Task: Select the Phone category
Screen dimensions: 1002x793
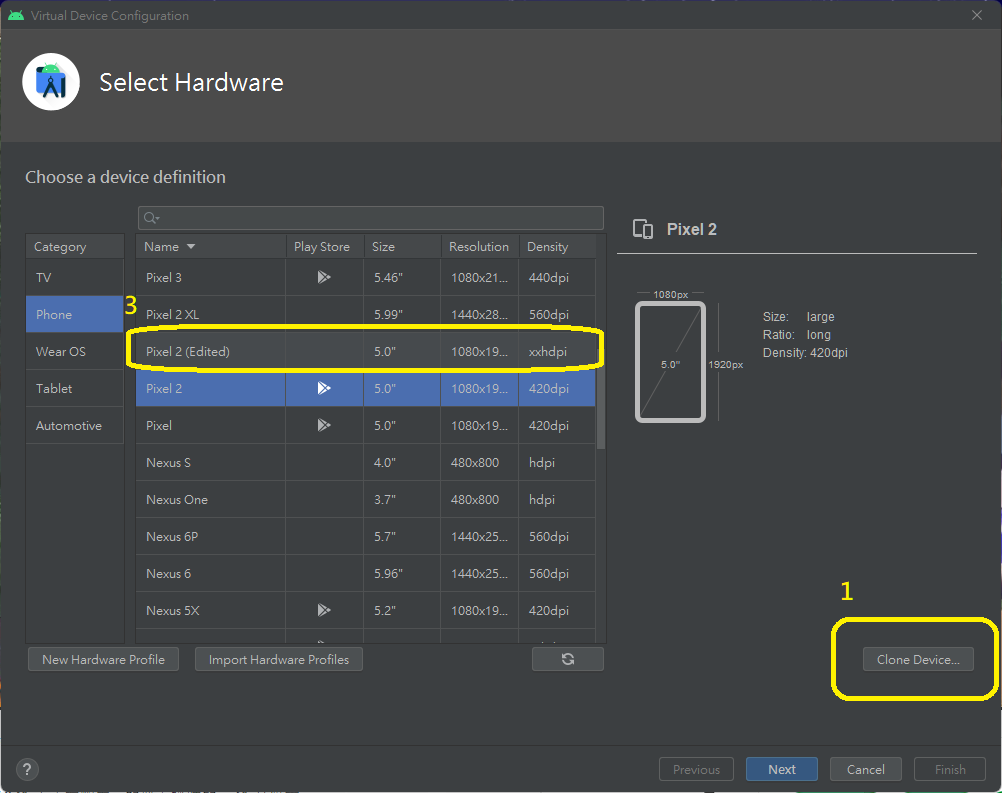Action: (74, 314)
